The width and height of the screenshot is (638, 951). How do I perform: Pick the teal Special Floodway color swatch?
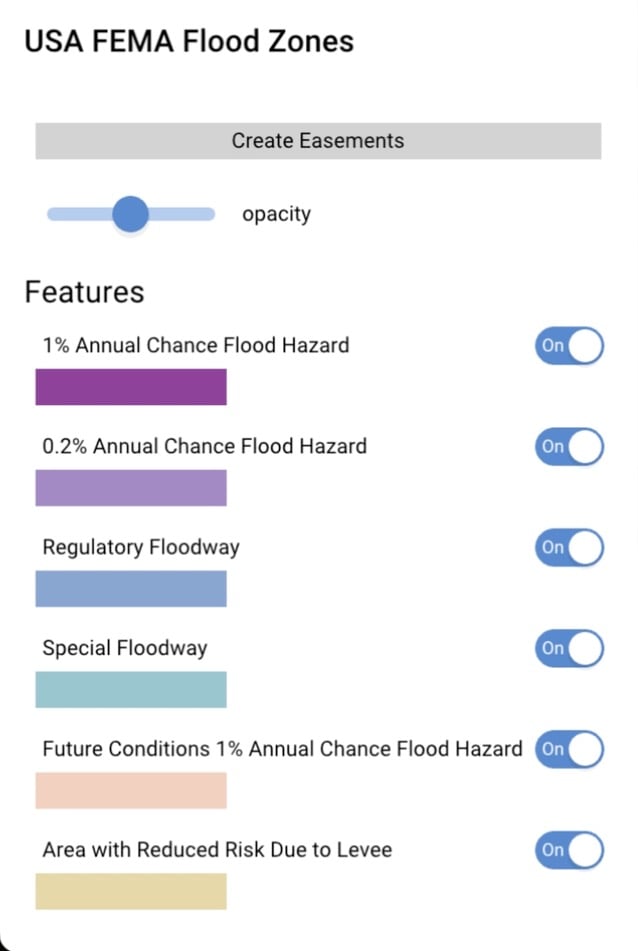coord(131,690)
